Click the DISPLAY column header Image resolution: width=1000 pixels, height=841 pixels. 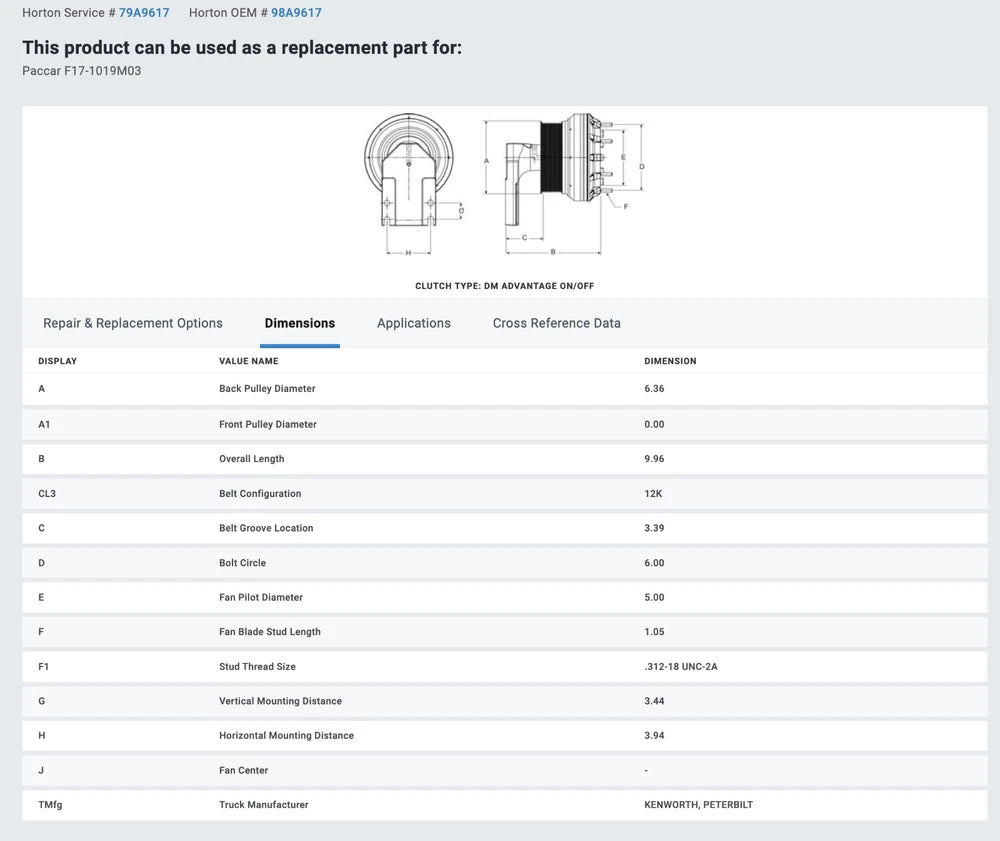coord(58,361)
